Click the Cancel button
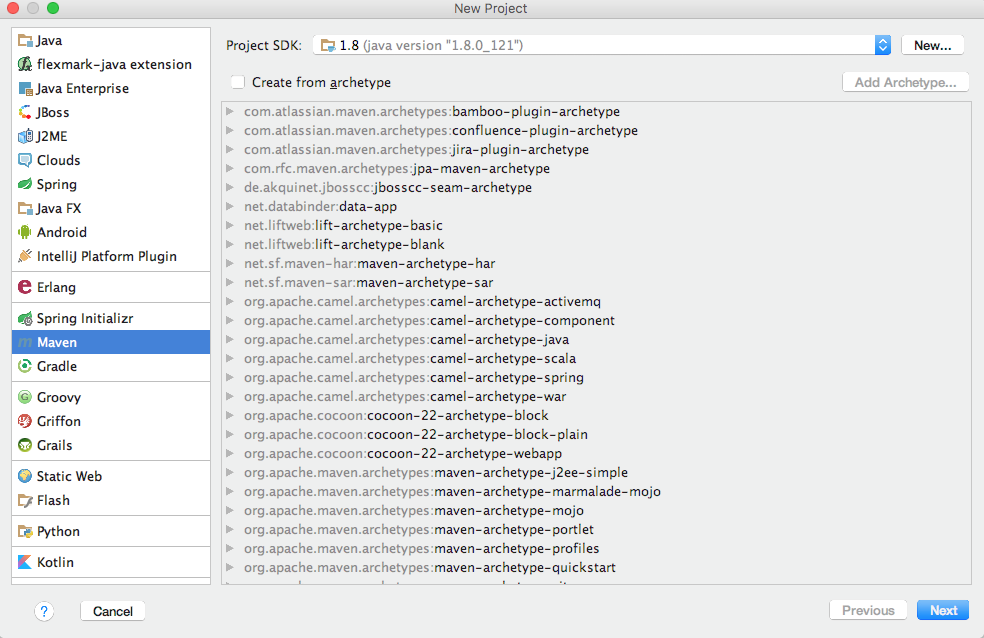The height and width of the screenshot is (638, 984). [113, 611]
